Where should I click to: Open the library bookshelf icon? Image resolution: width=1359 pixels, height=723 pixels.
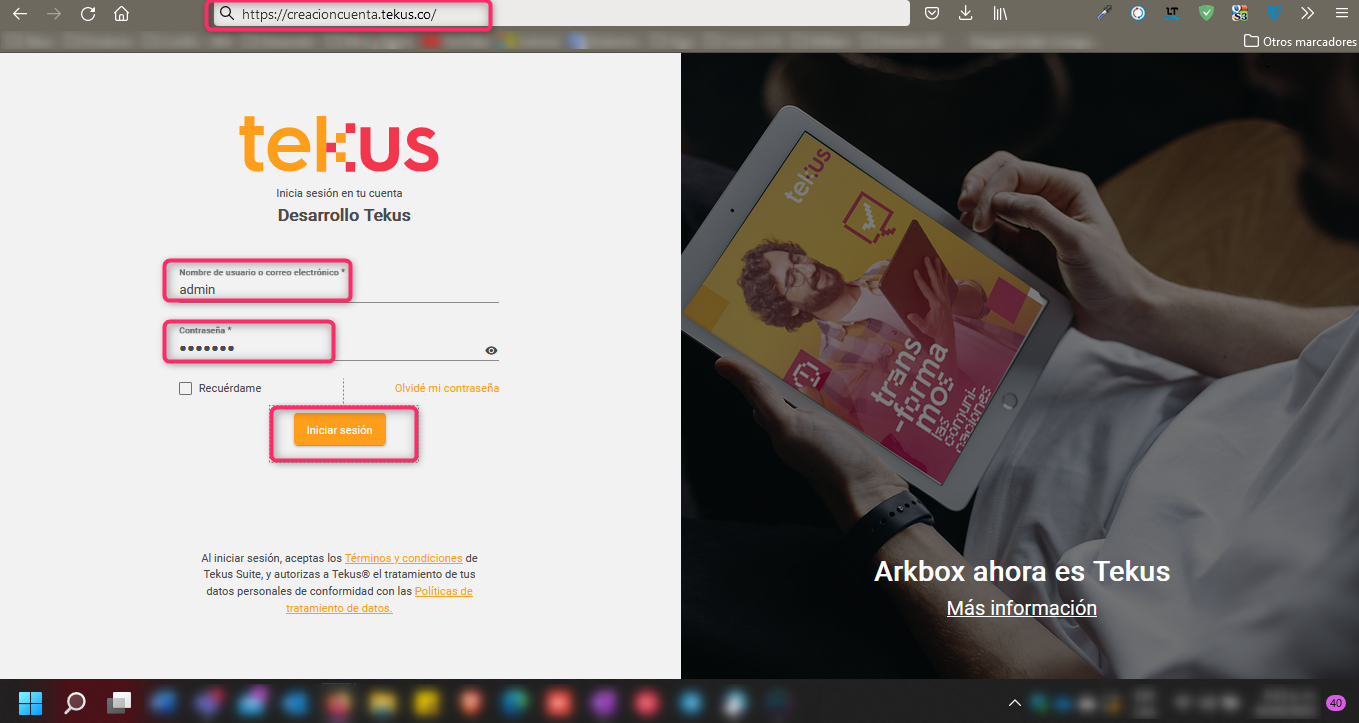(x=999, y=14)
